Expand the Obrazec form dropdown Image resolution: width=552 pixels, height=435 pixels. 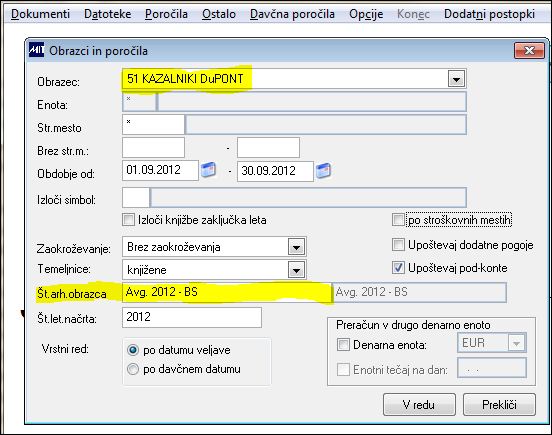456,79
